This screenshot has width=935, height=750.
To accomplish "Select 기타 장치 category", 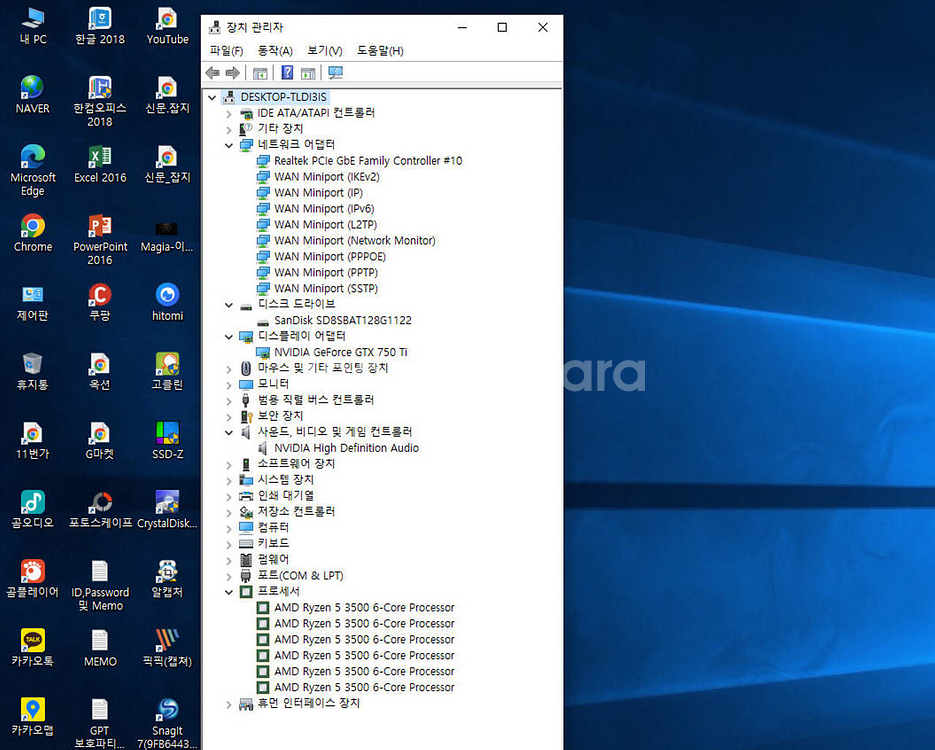I will pos(280,129).
